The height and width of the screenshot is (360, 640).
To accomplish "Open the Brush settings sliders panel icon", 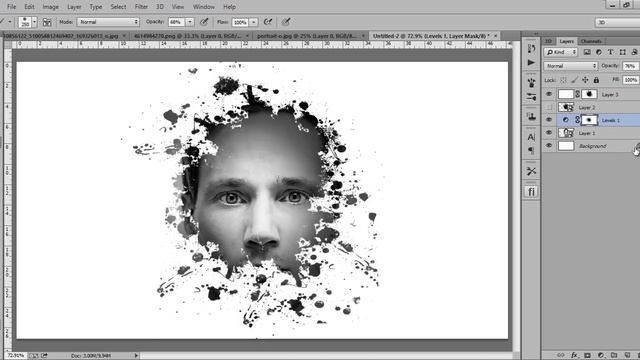I will [531, 97].
